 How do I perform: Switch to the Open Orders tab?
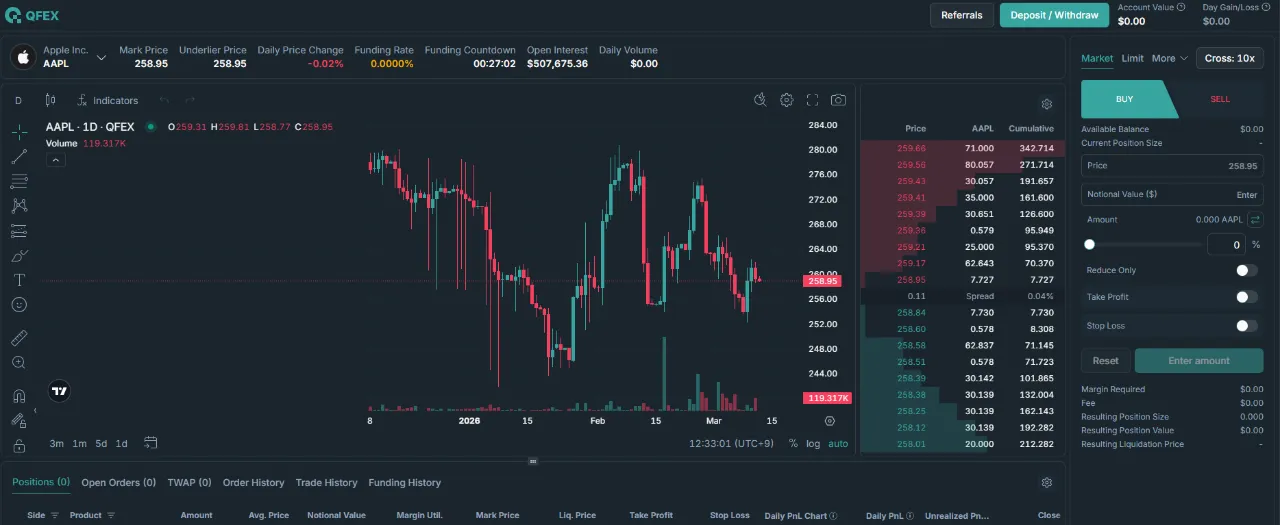point(118,482)
